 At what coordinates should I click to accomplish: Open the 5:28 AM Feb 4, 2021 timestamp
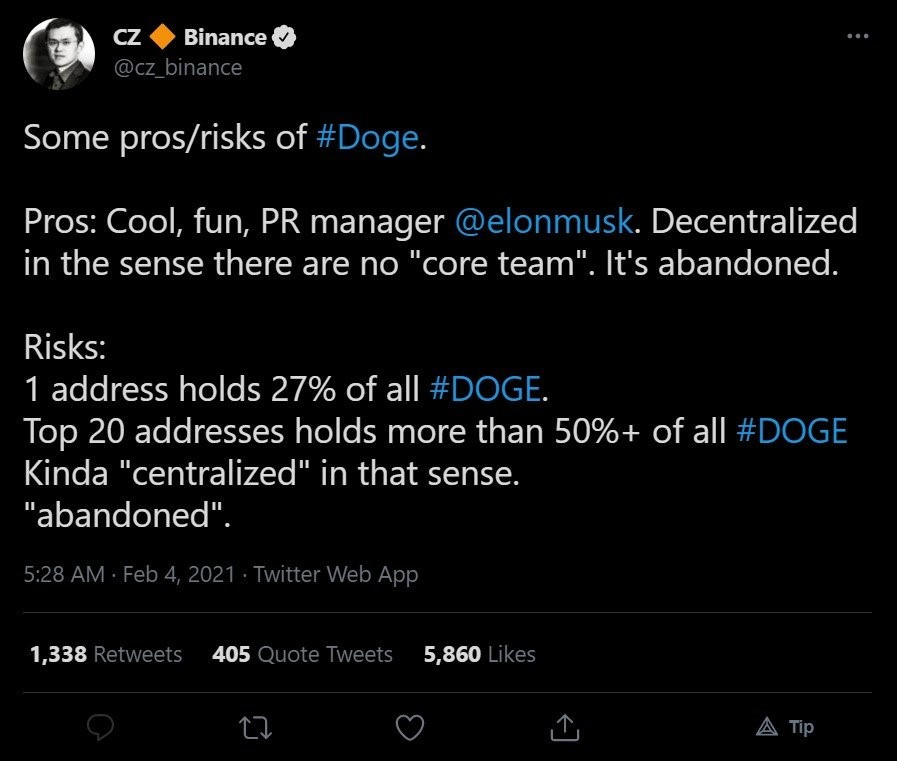click(130, 574)
